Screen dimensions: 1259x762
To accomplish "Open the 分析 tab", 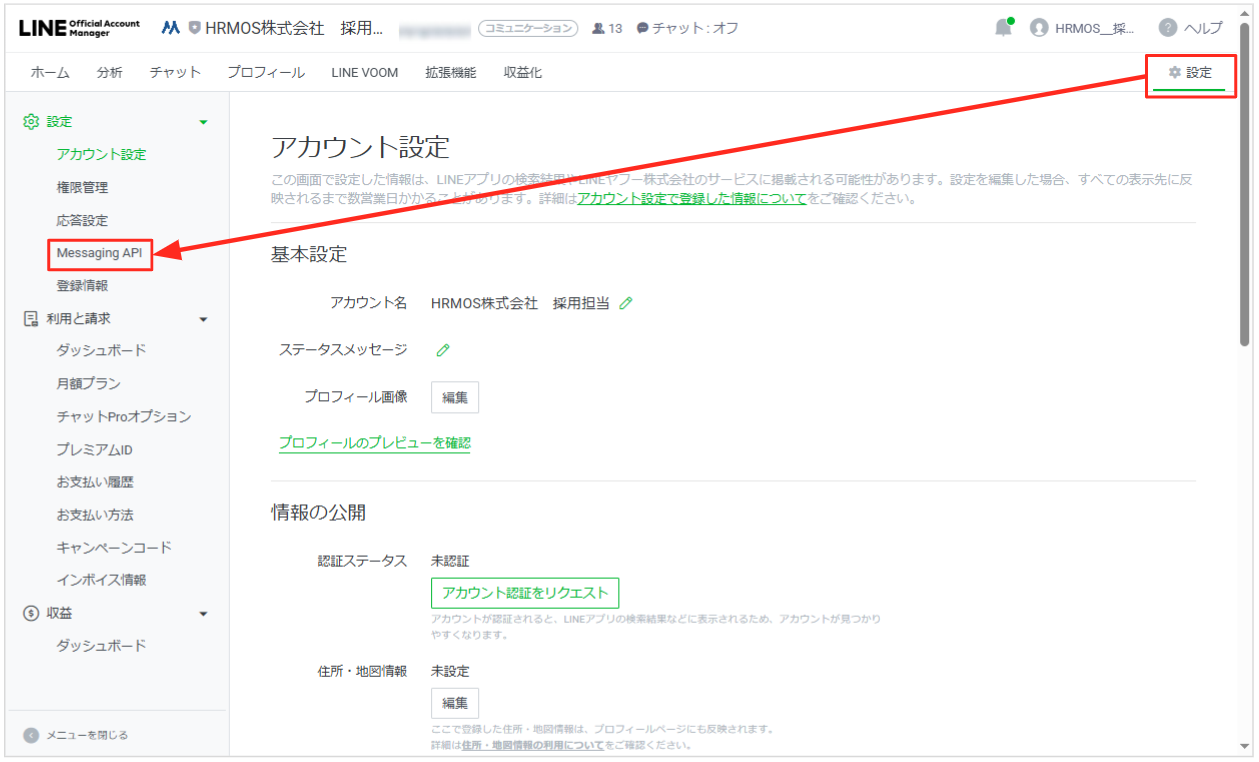I will pyautogui.click(x=110, y=72).
